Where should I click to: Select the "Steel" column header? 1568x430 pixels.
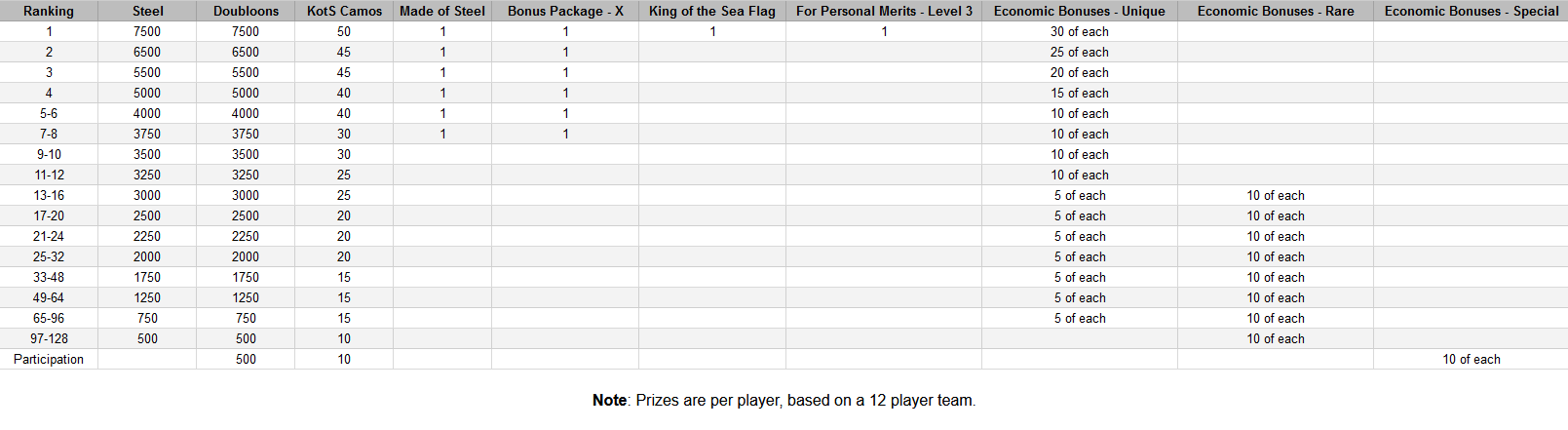(147, 11)
